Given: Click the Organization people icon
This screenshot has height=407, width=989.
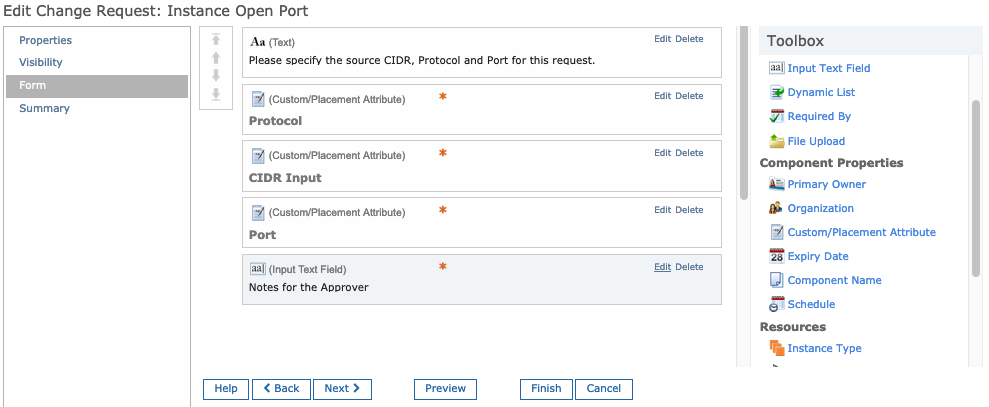Looking at the screenshot, I should (x=776, y=208).
